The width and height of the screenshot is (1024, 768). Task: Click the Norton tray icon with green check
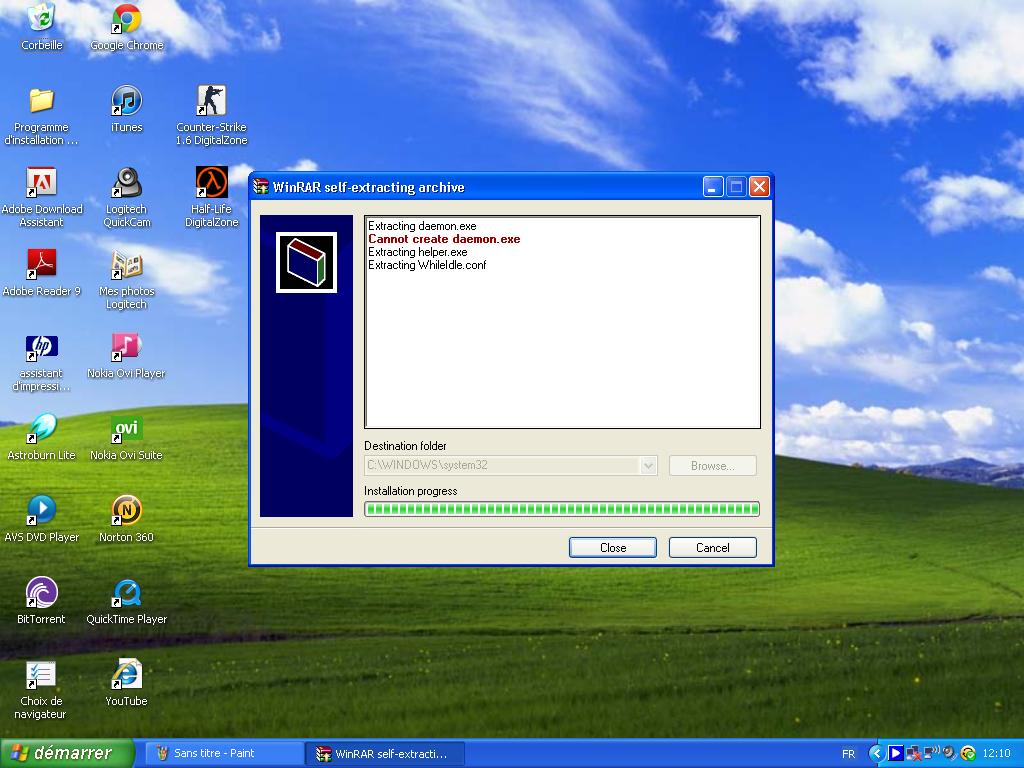click(968, 753)
